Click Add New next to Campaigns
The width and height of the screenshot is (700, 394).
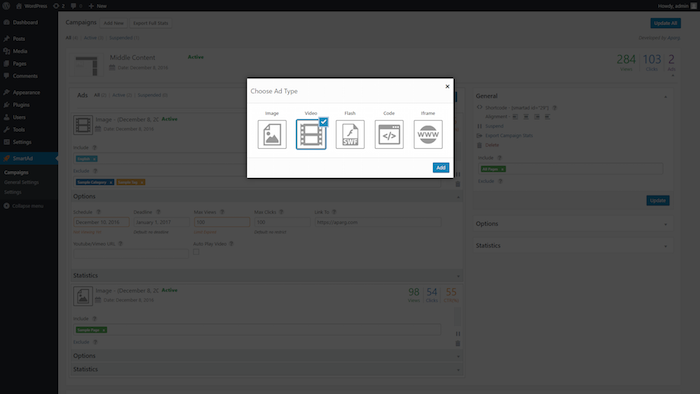pyautogui.click(x=113, y=23)
